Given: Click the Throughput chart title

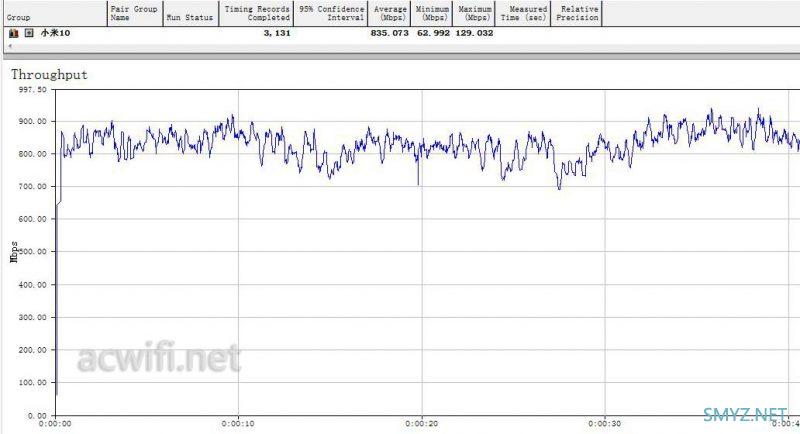Looking at the screenshot, I should click(x=49, y=75).
